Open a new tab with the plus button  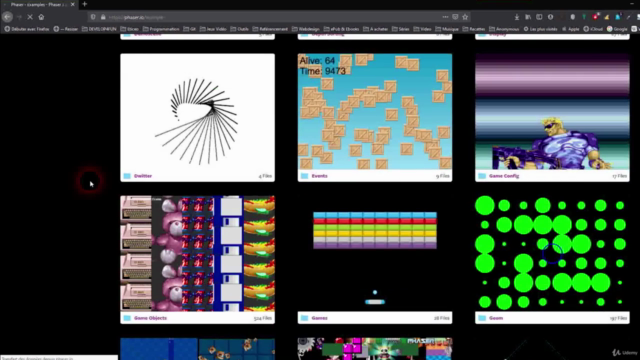84,4
